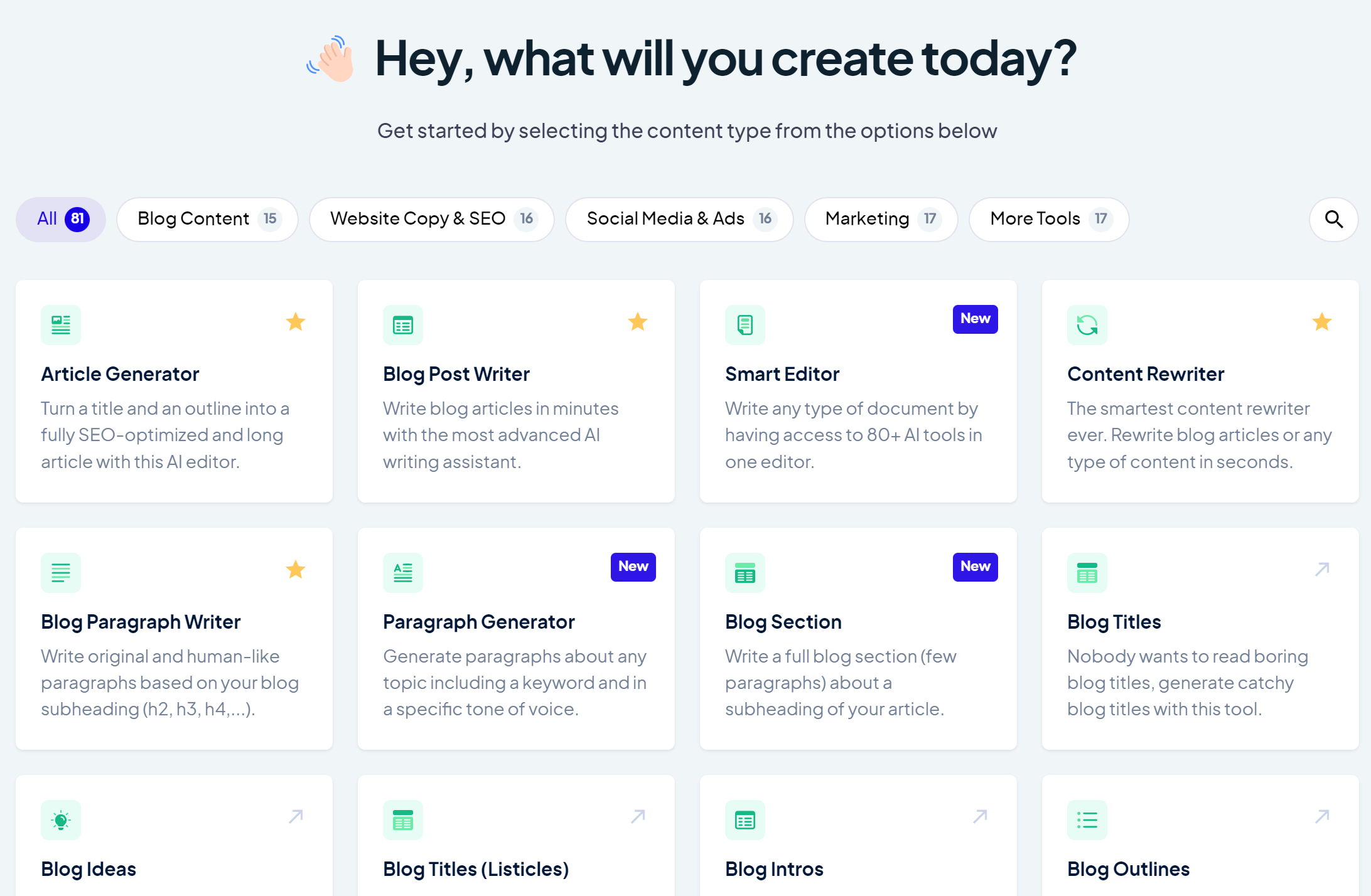The height and width of the screenshot is (896, 1371).
Task: Click the Smart Editor document icon
Action: pyautogui.click(x=745, y=324)
